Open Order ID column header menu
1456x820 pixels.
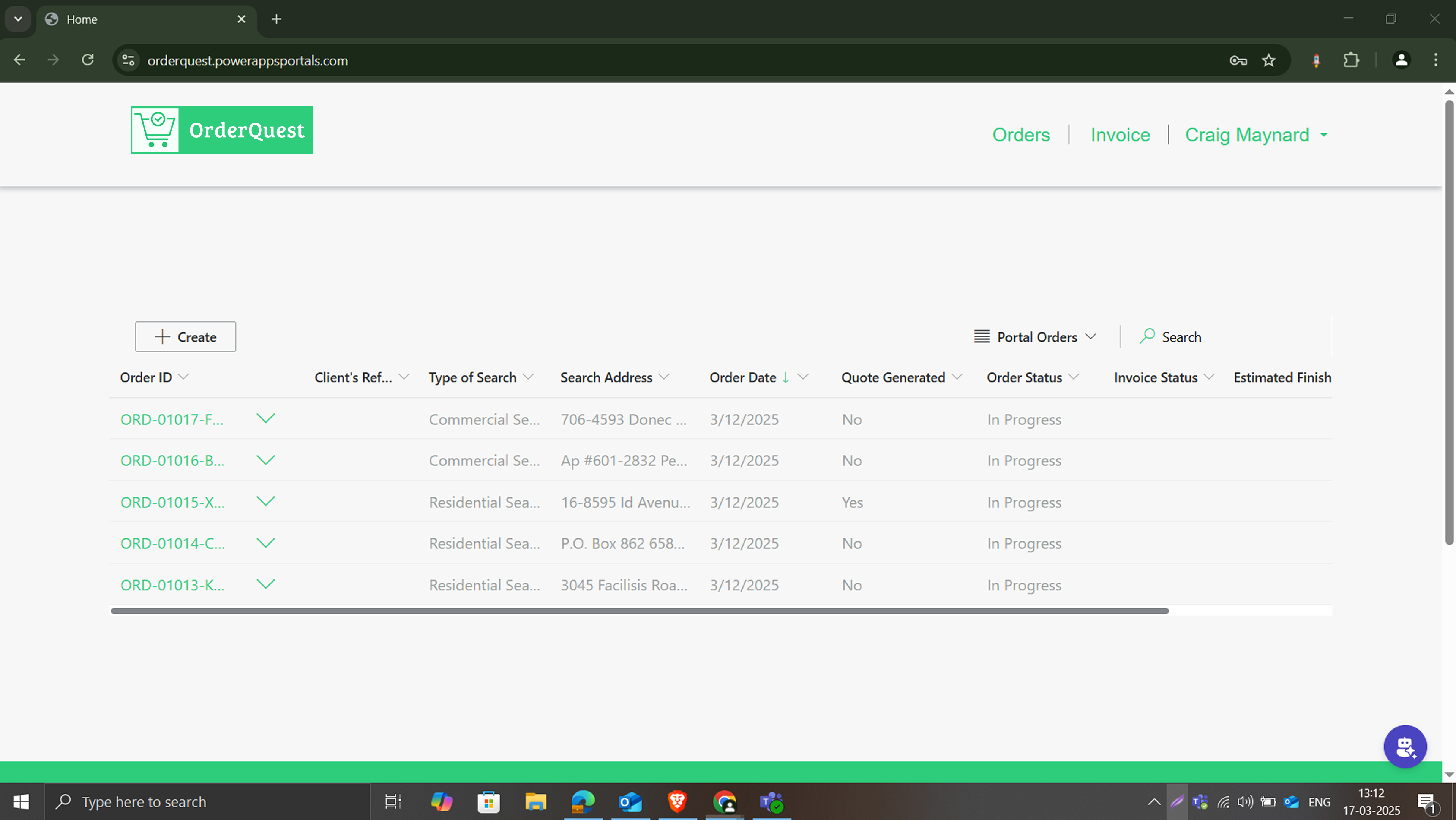pos(183,377)
